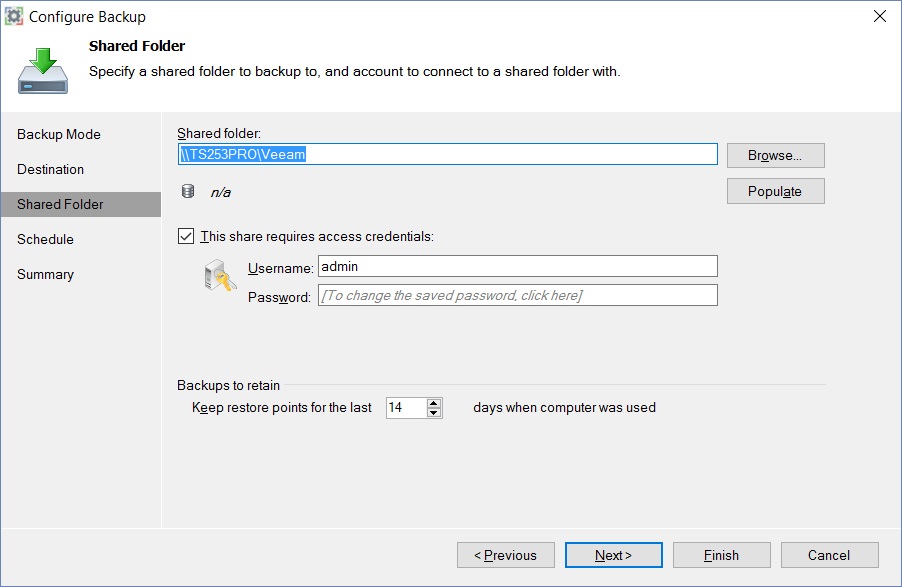The height and width of the screenshot is (587, 902).
Task: Click the Browse... button
Action: click(x=775, y=155)
